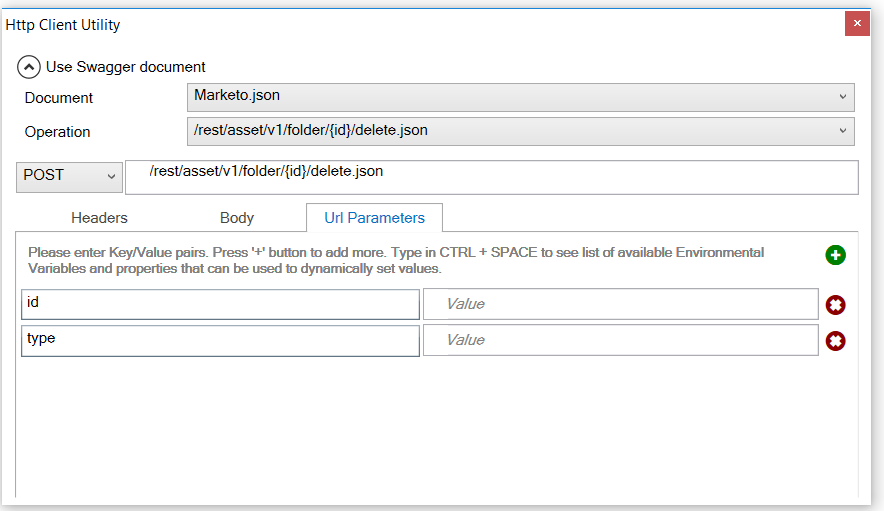
Task: Switch to the Headers tab
Action: [99, 217]
